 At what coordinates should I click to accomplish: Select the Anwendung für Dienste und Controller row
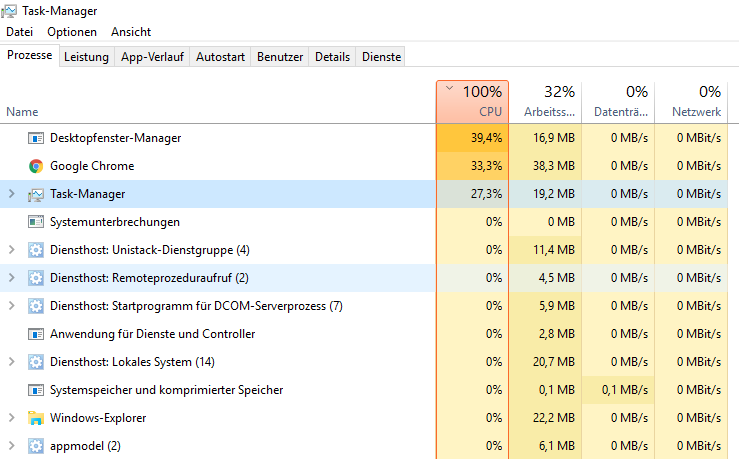pos(152,334)
